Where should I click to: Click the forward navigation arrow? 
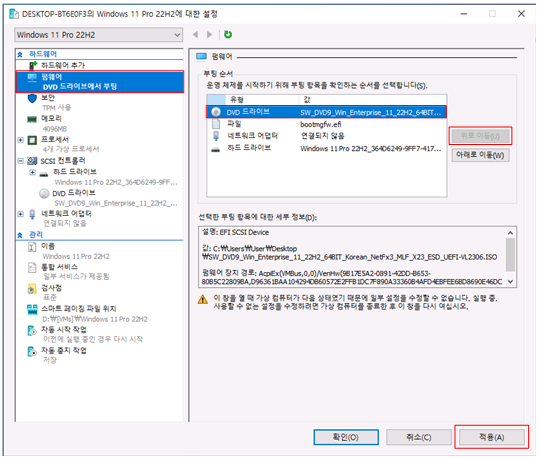point(209,34)
